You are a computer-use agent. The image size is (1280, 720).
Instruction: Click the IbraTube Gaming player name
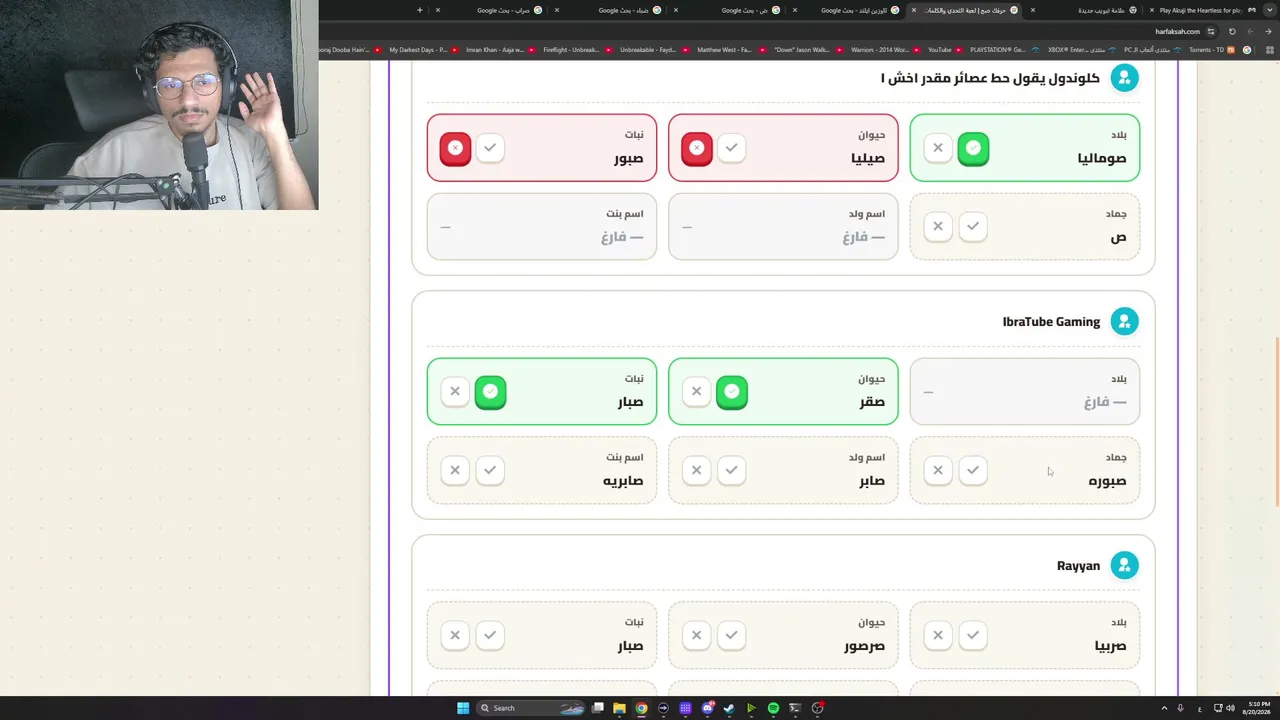click(x=1051, y=321)
